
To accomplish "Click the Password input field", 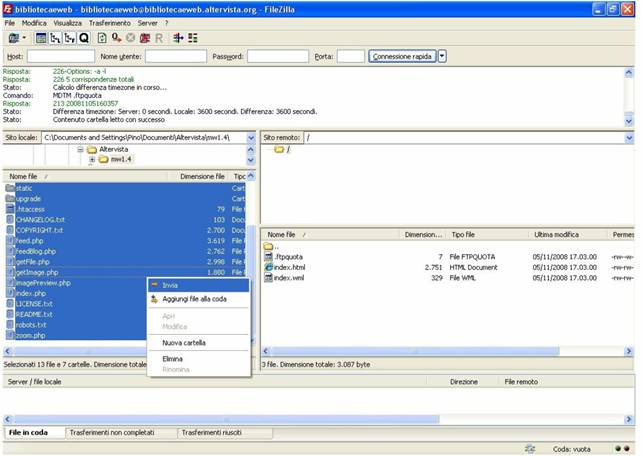I will 278,56.
